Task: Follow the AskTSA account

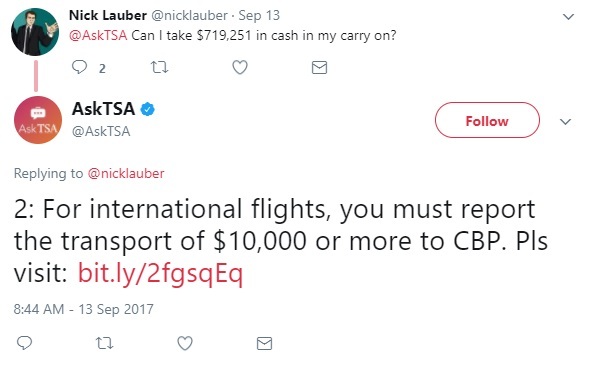Action: pos(487,120)
